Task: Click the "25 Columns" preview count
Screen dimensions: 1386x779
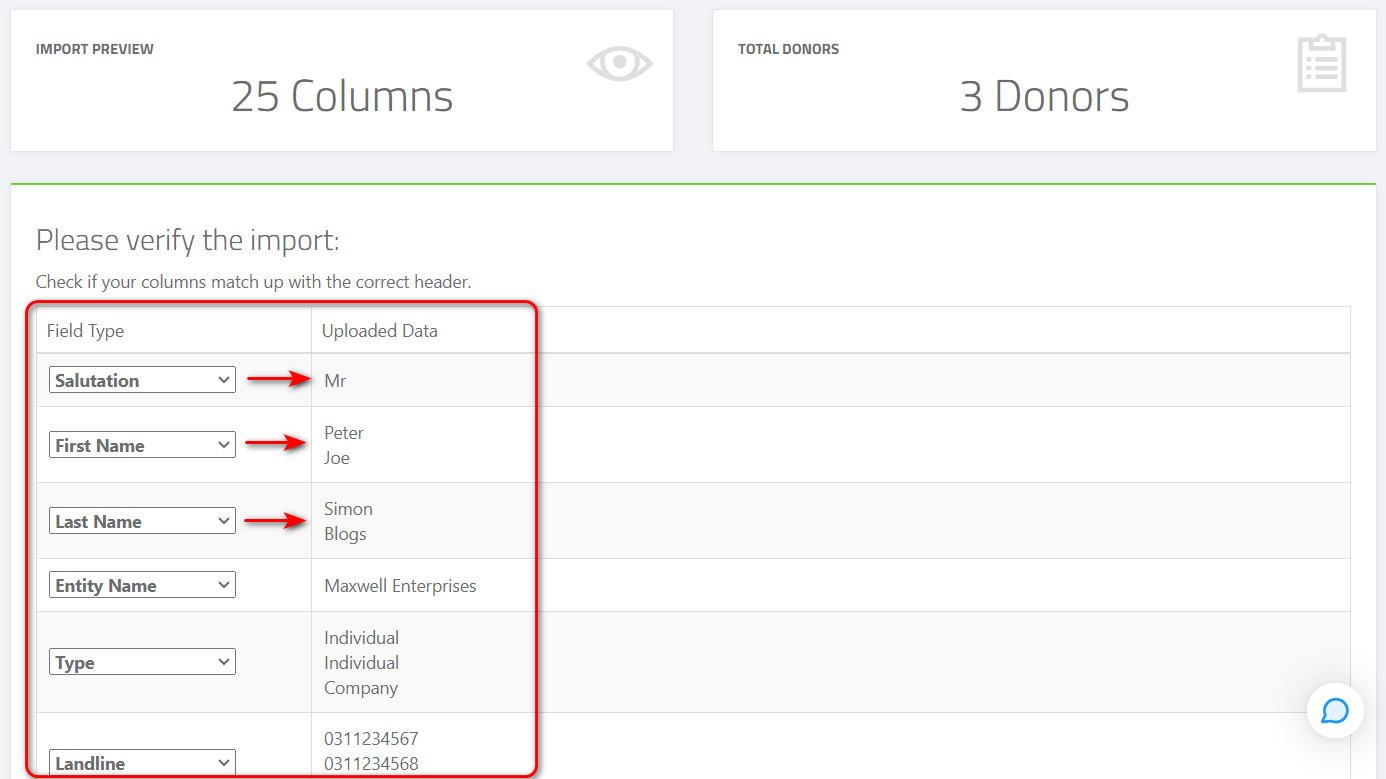Action: [343, 96]
